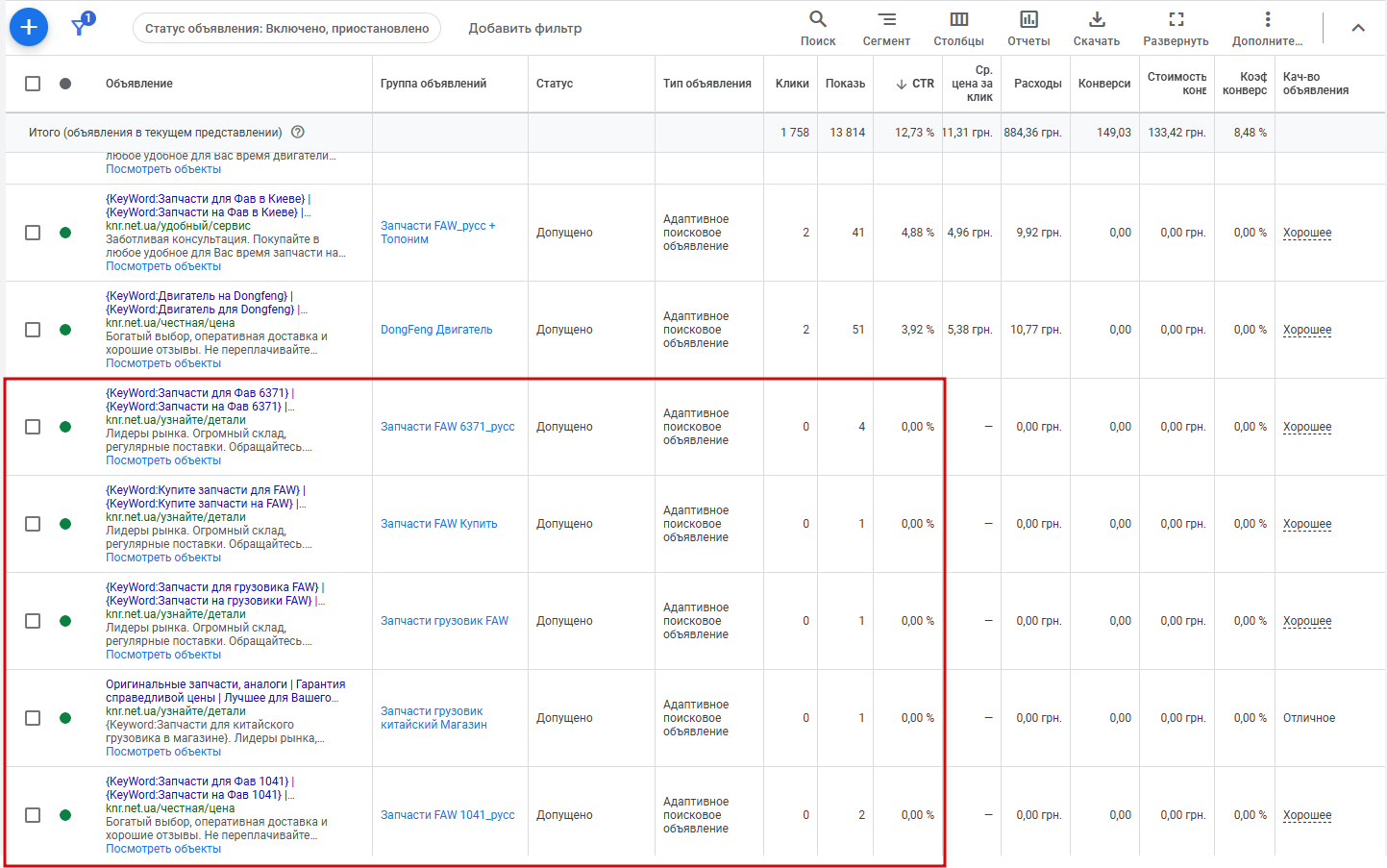Open ad headline Запчасти для Фав в Киеве
The image size is (1387, 868).
pos(209,206)
